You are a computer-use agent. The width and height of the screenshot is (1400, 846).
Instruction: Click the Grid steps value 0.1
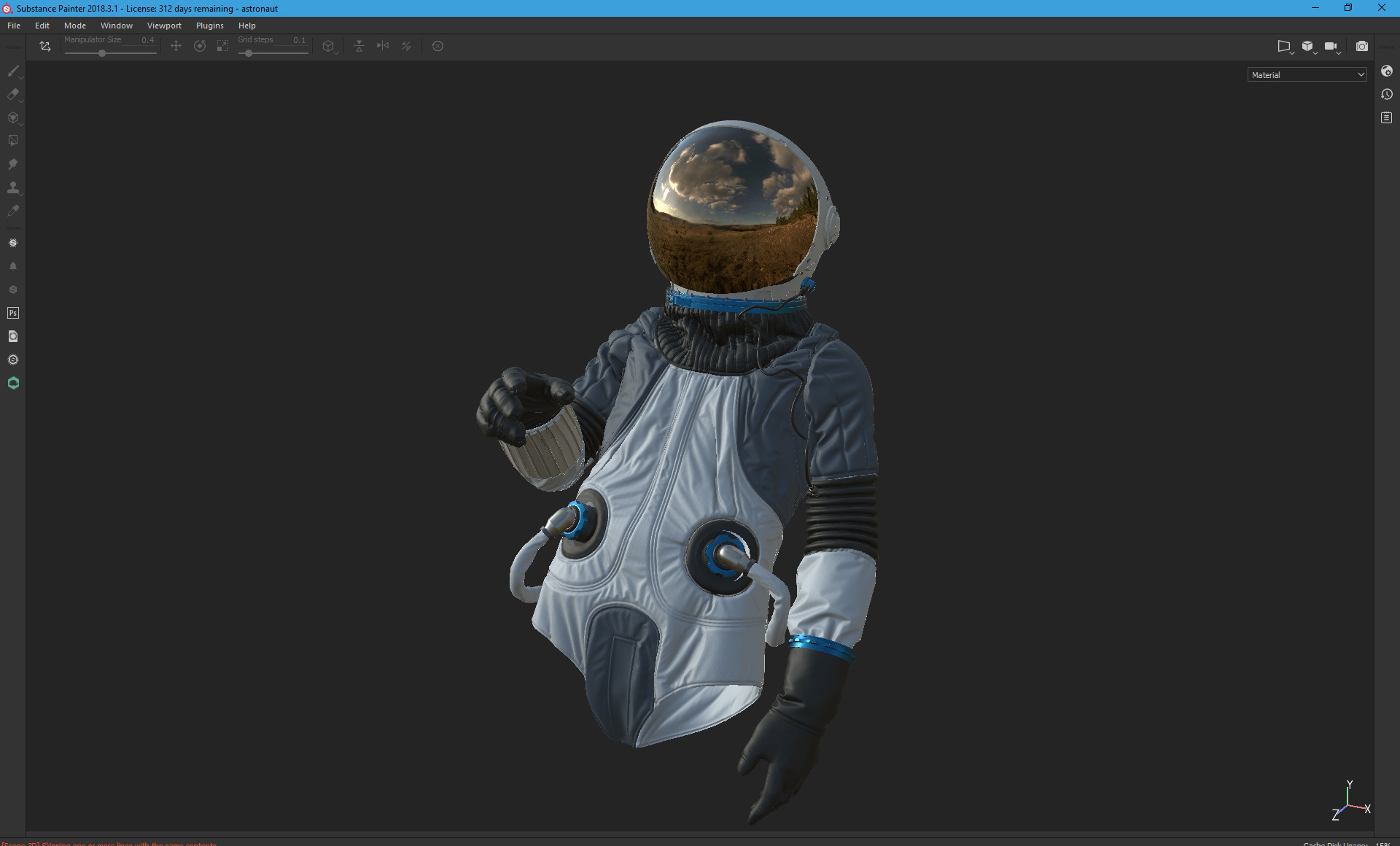(x=299, y=40)
